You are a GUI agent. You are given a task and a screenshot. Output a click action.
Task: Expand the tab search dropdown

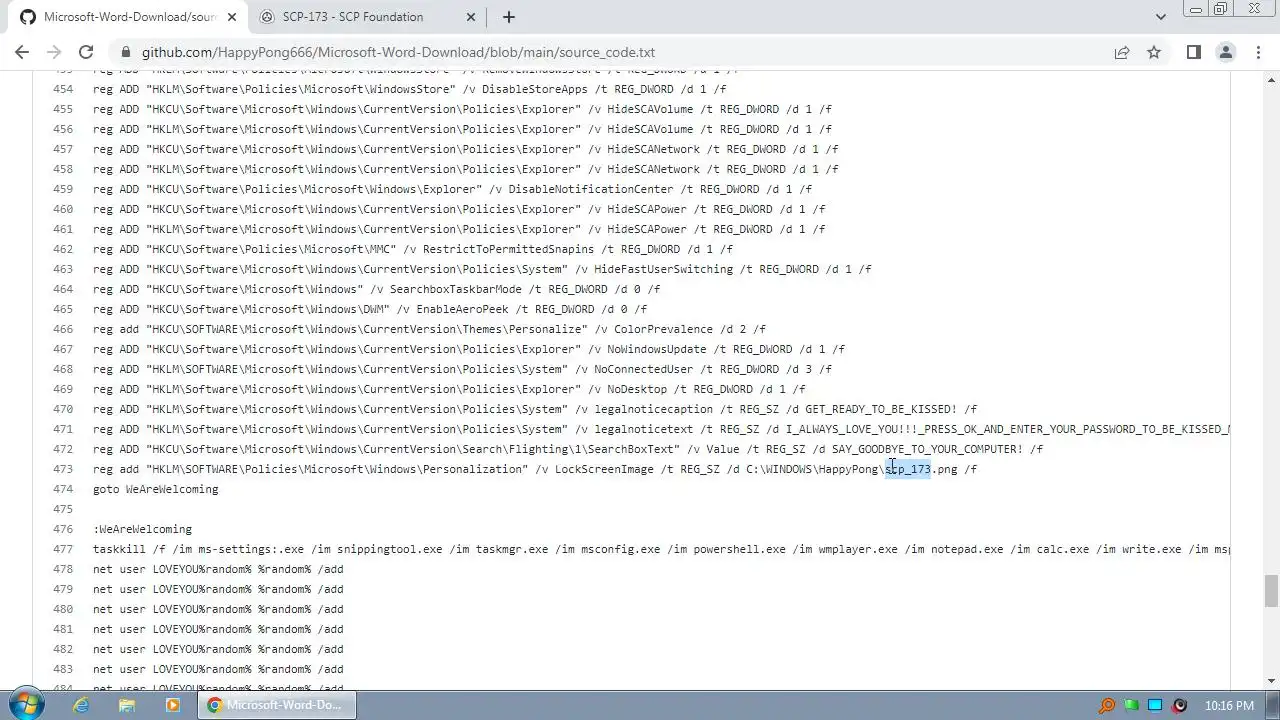pos(1160,17)
